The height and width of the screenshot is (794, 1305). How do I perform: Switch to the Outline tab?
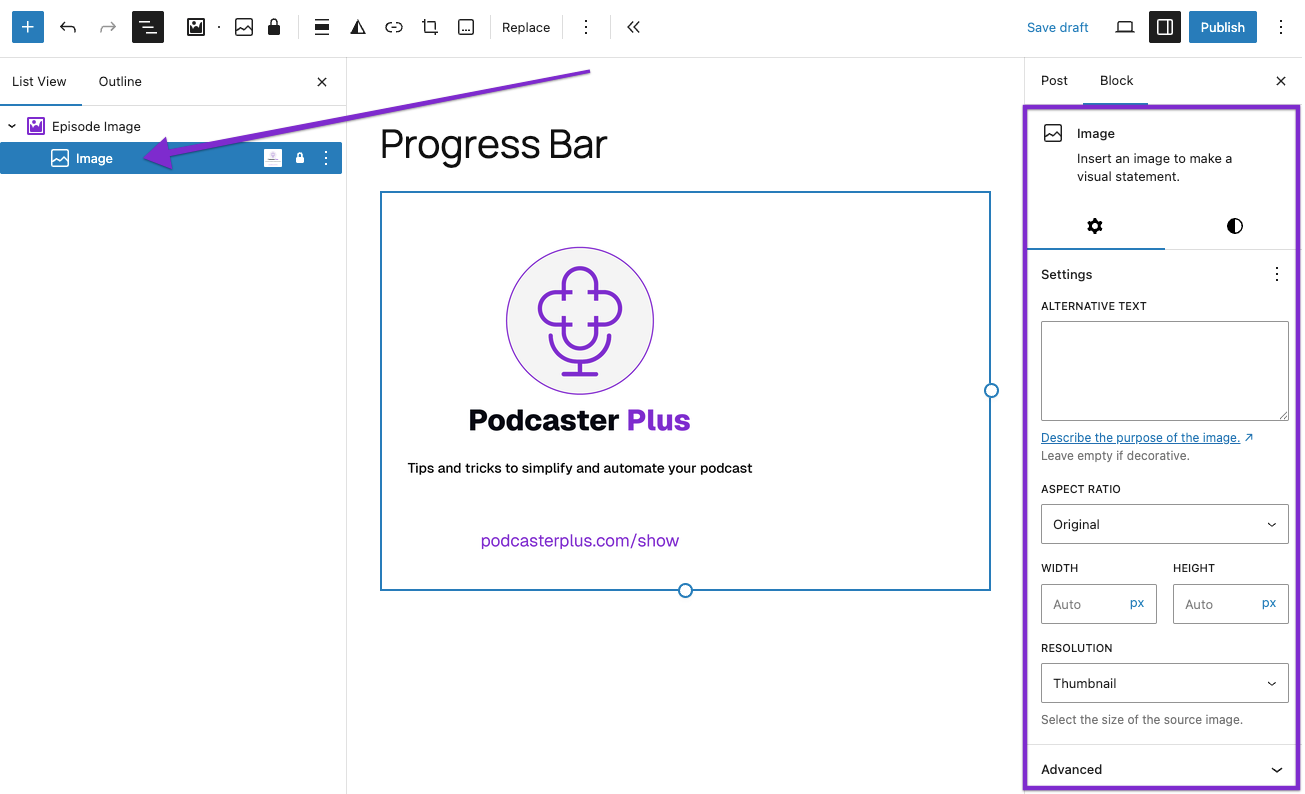tap(120, 81)
